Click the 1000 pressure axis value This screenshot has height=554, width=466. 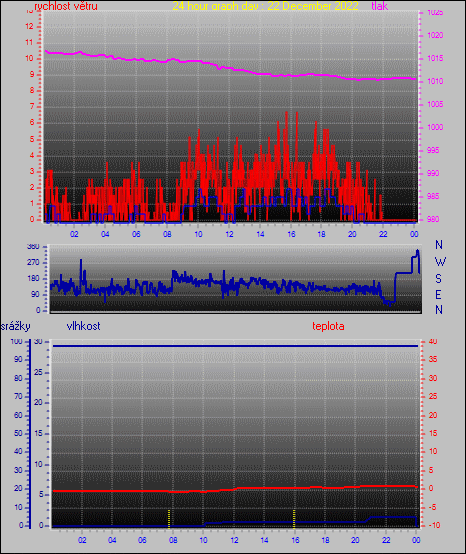[435, 127]
